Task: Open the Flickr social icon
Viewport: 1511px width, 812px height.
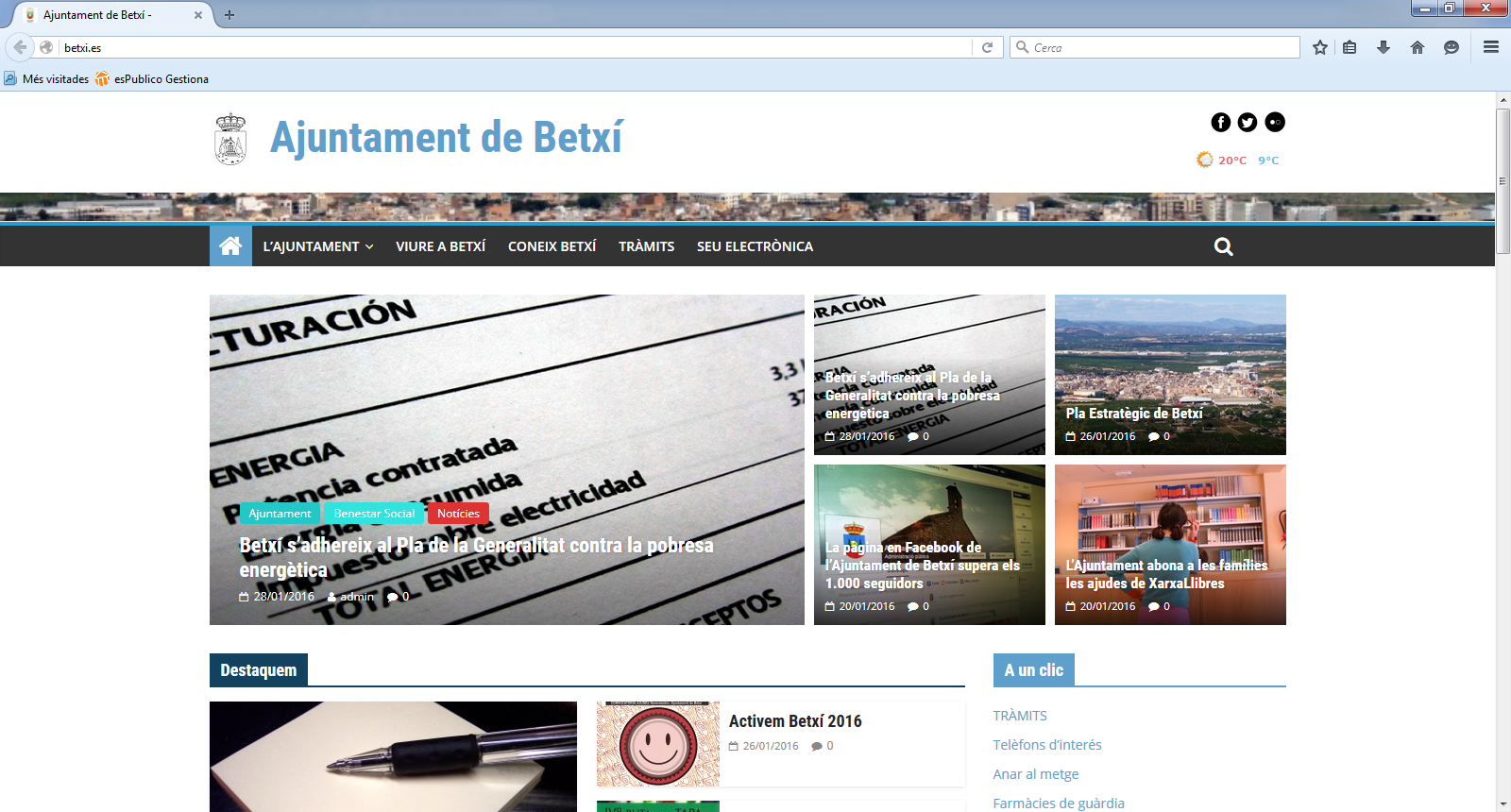Action: coord(1275,122)
